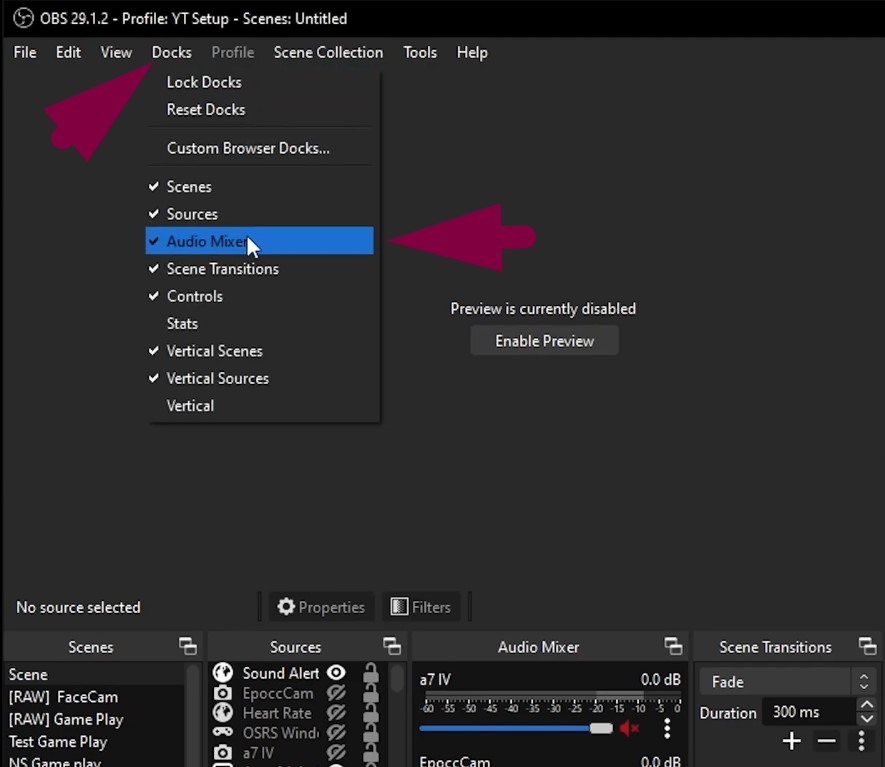Viewport: 885px width, 767px height.
Task: Choose Reset Docks menu entry
Action: [x=260, y=109]
